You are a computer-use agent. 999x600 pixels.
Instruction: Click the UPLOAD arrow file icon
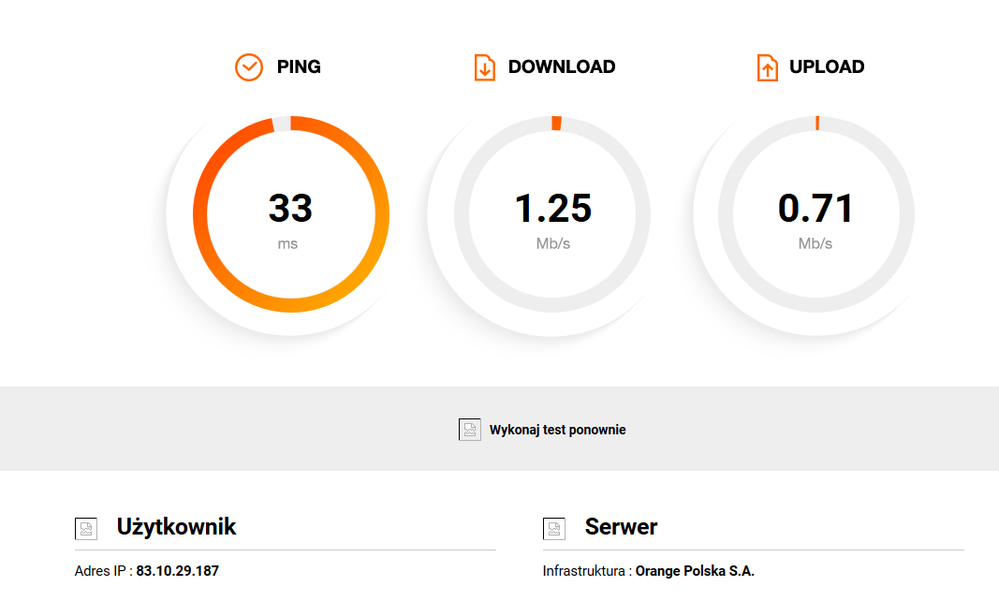tap(767, 67)
